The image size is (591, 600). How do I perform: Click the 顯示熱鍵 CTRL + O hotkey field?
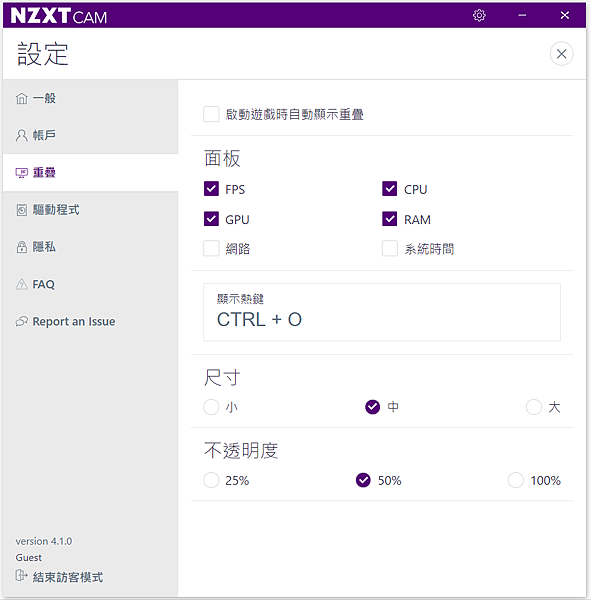pyautogui.click(x=382, y=312)
